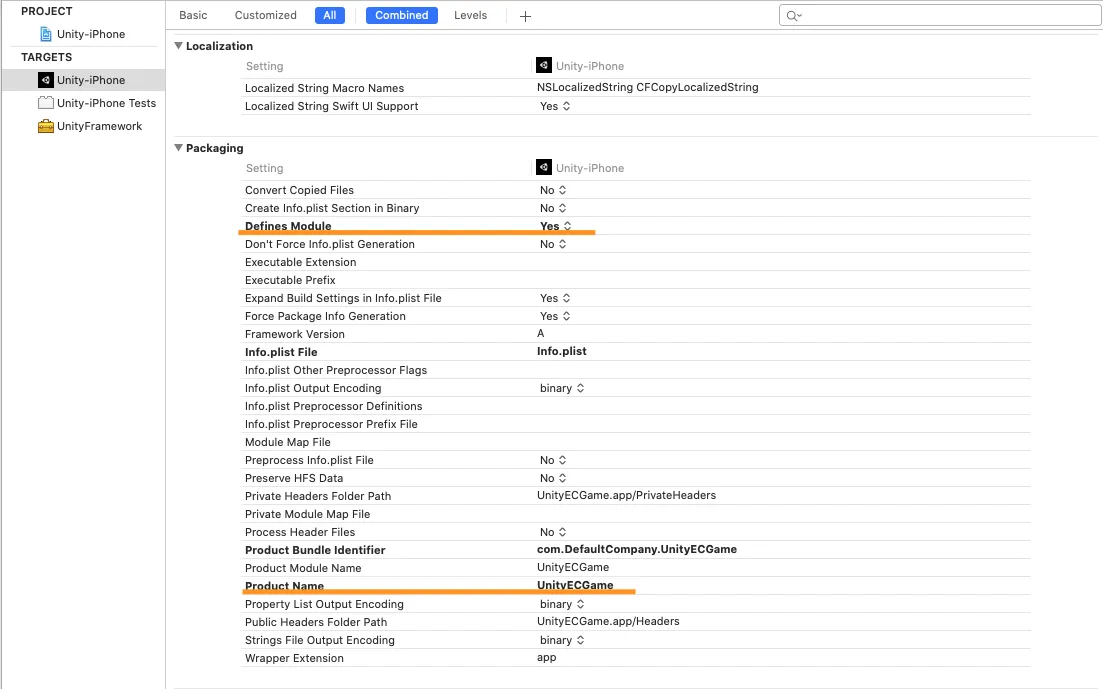Click the build settings search field
Viewport: 1103px width, 689px height.
pos(940,16)
